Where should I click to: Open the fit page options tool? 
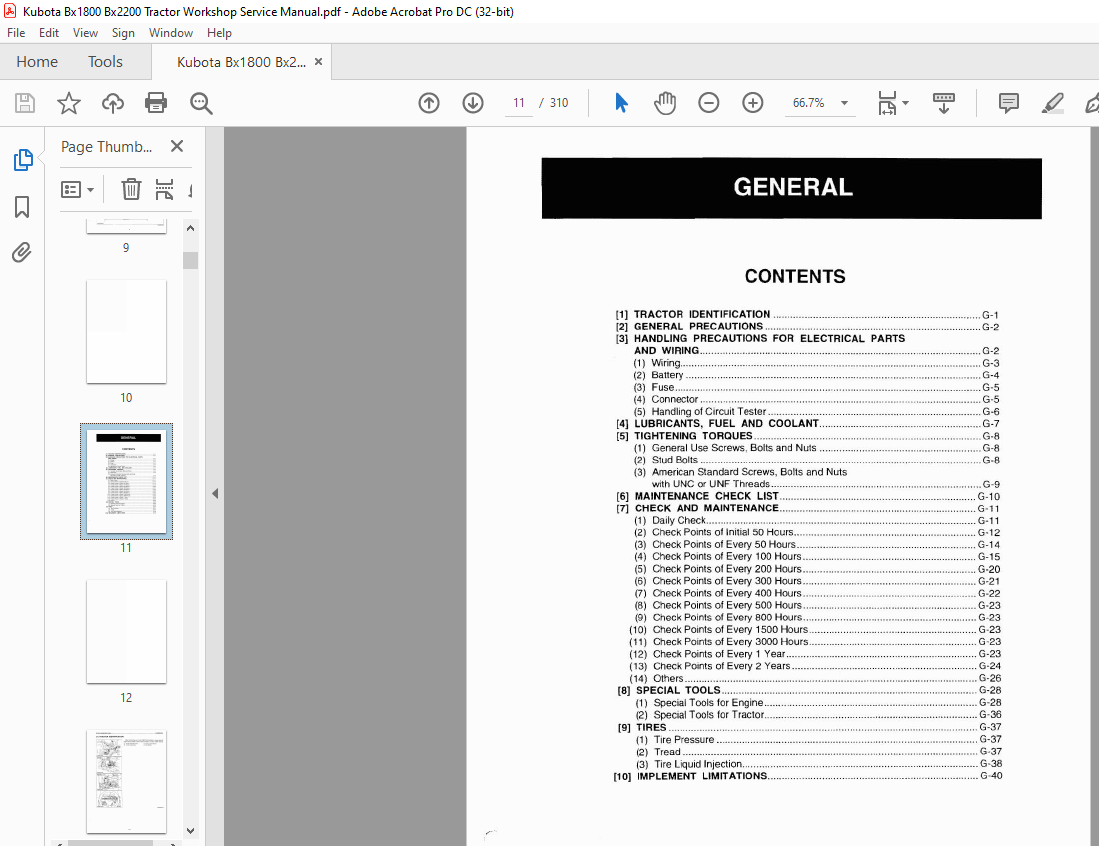[x=887, y=103]
